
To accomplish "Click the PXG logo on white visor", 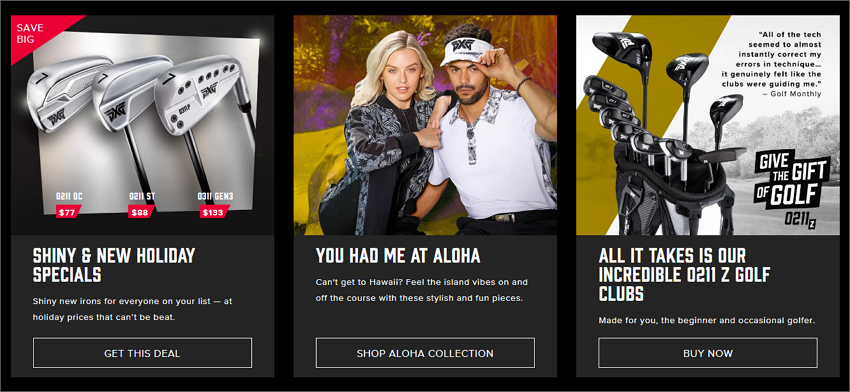I will [463, 44].
